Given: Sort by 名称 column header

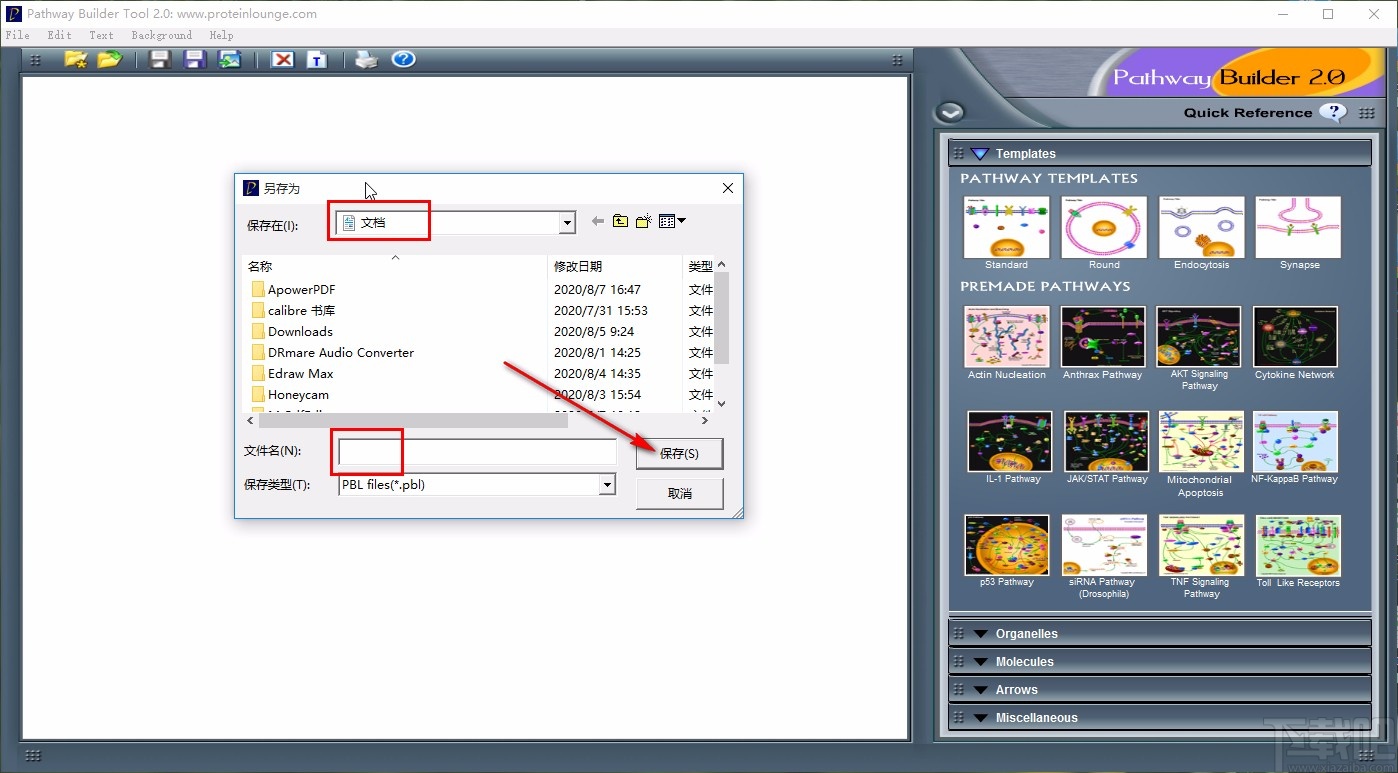Looking at the screenshot, I should coord(395,266).
